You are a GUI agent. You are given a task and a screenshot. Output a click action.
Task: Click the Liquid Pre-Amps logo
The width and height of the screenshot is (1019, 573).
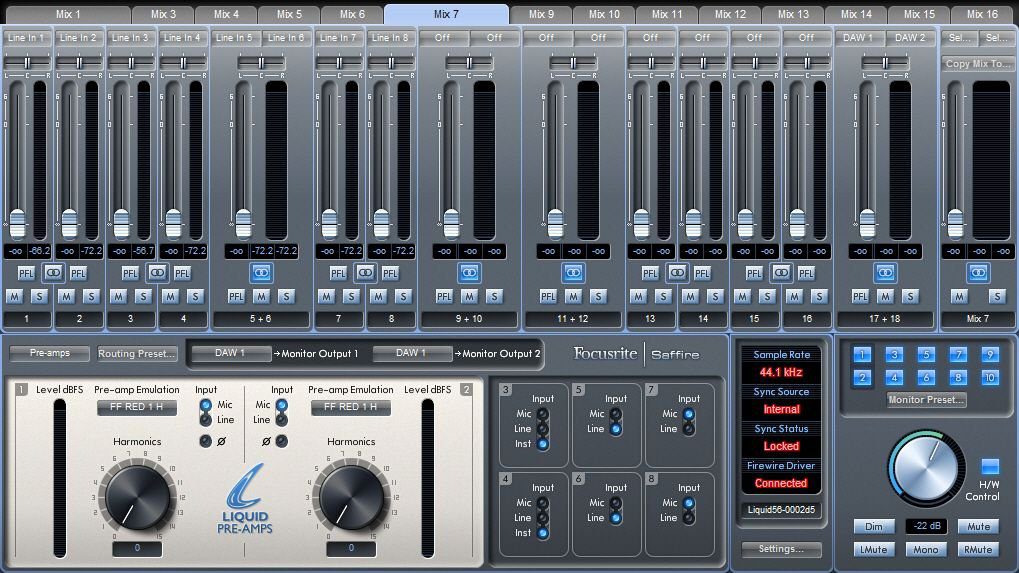pos(245,498)
